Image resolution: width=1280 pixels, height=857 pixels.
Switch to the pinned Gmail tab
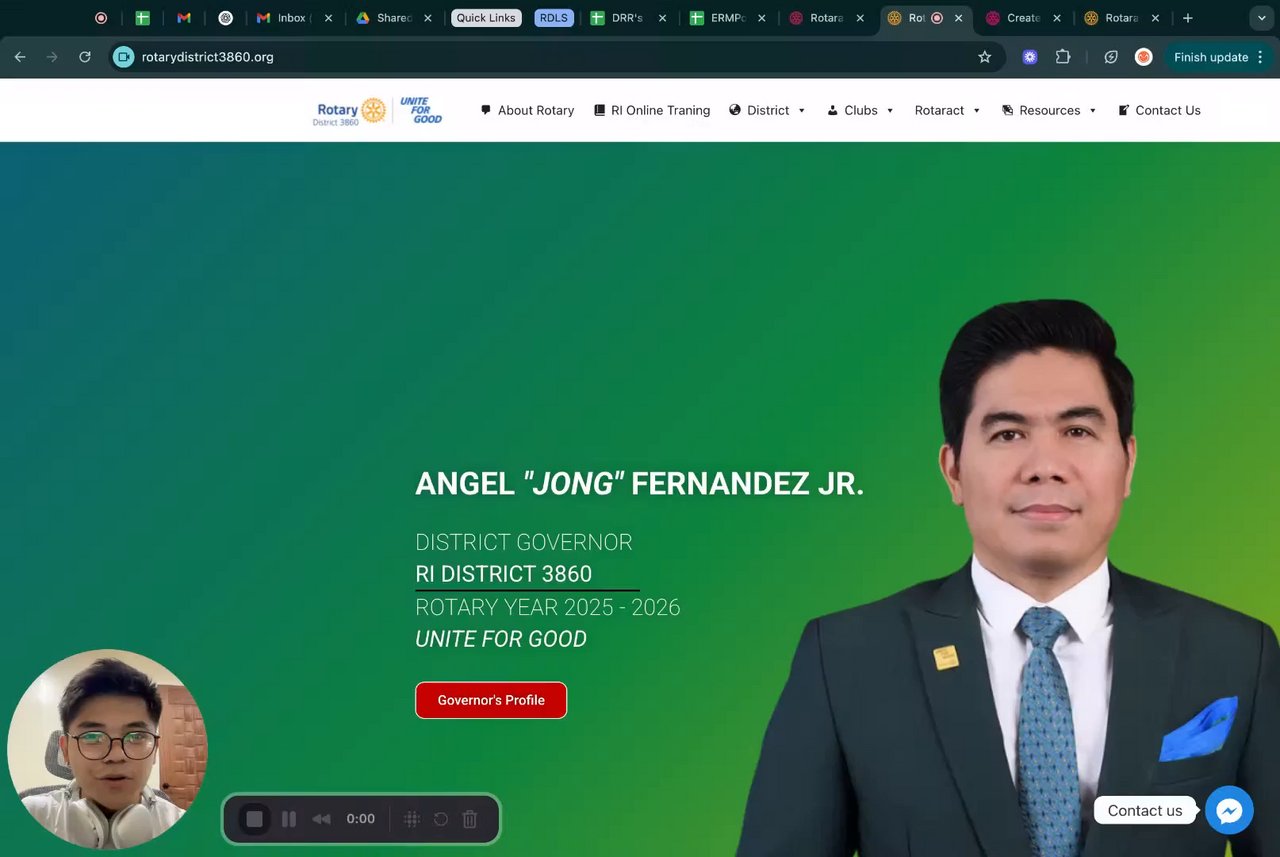184,18
